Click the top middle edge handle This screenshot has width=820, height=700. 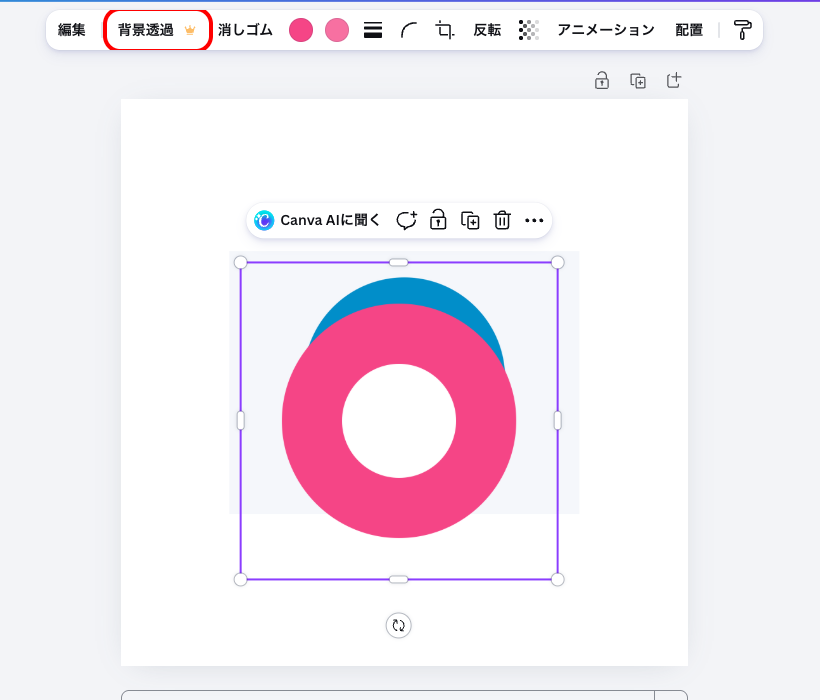(398, 262)
